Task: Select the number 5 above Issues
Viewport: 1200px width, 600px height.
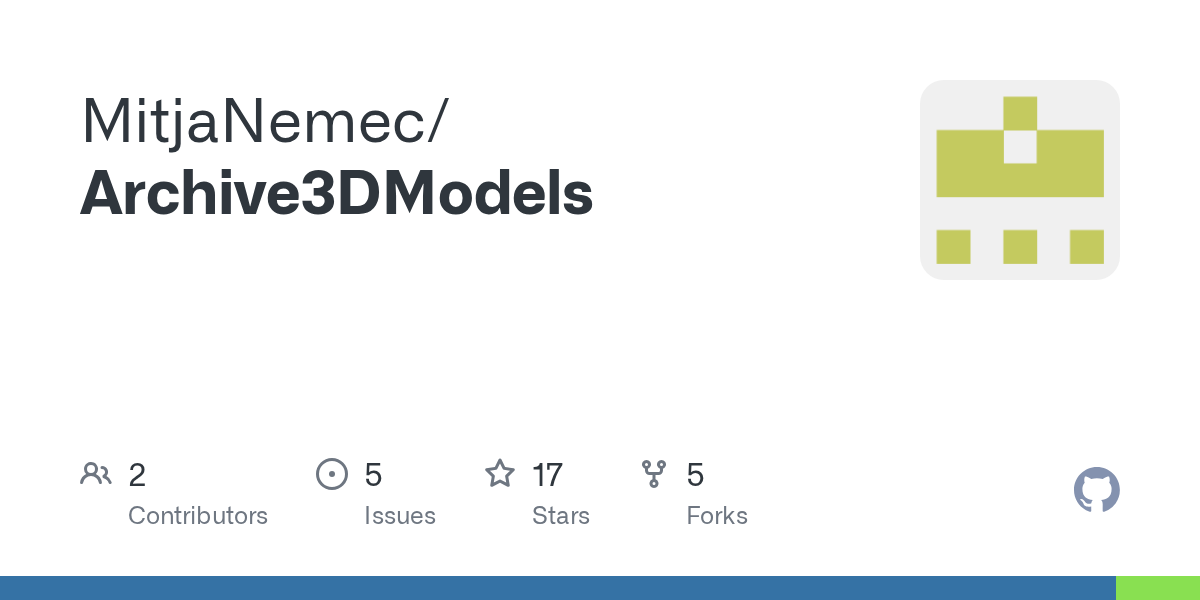Action: tap(373, 475)
